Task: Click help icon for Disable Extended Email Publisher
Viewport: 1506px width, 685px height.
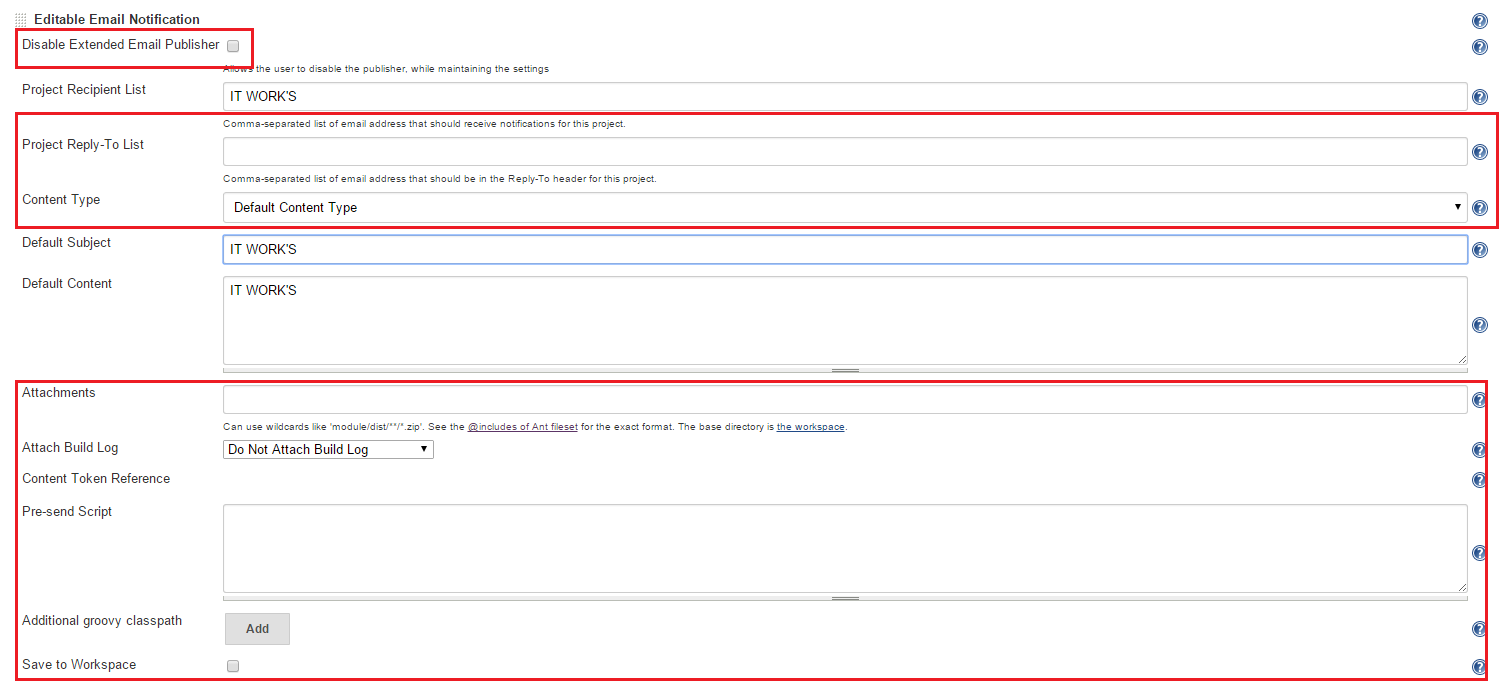Action: [x=1479, y=47]
